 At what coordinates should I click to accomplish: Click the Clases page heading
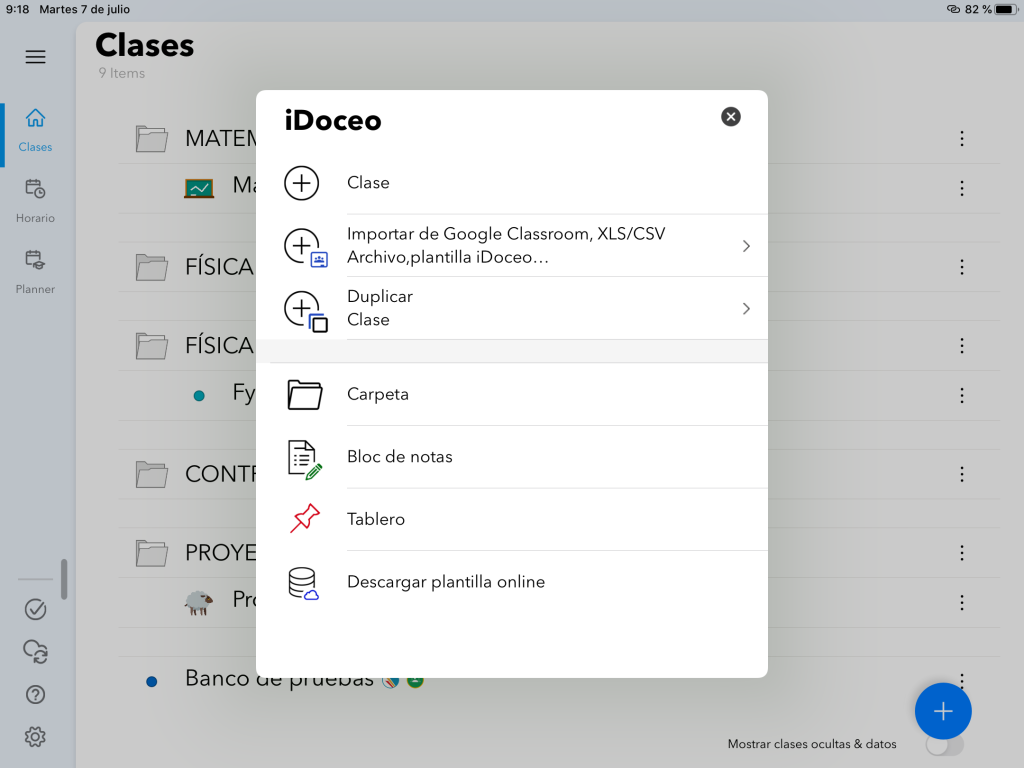point(145,46)
